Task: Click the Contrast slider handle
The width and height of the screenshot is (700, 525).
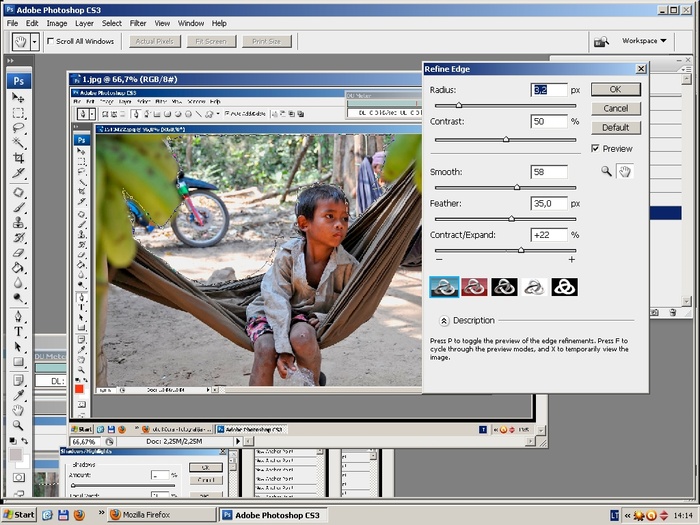Action: 506,139
